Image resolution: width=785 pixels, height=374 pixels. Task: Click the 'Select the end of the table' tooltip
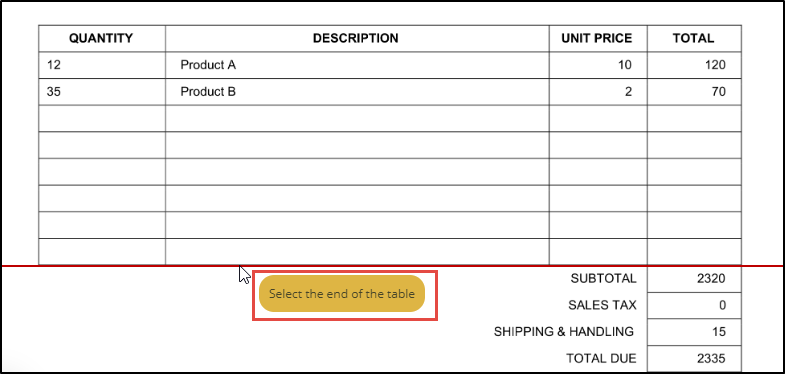342,293
